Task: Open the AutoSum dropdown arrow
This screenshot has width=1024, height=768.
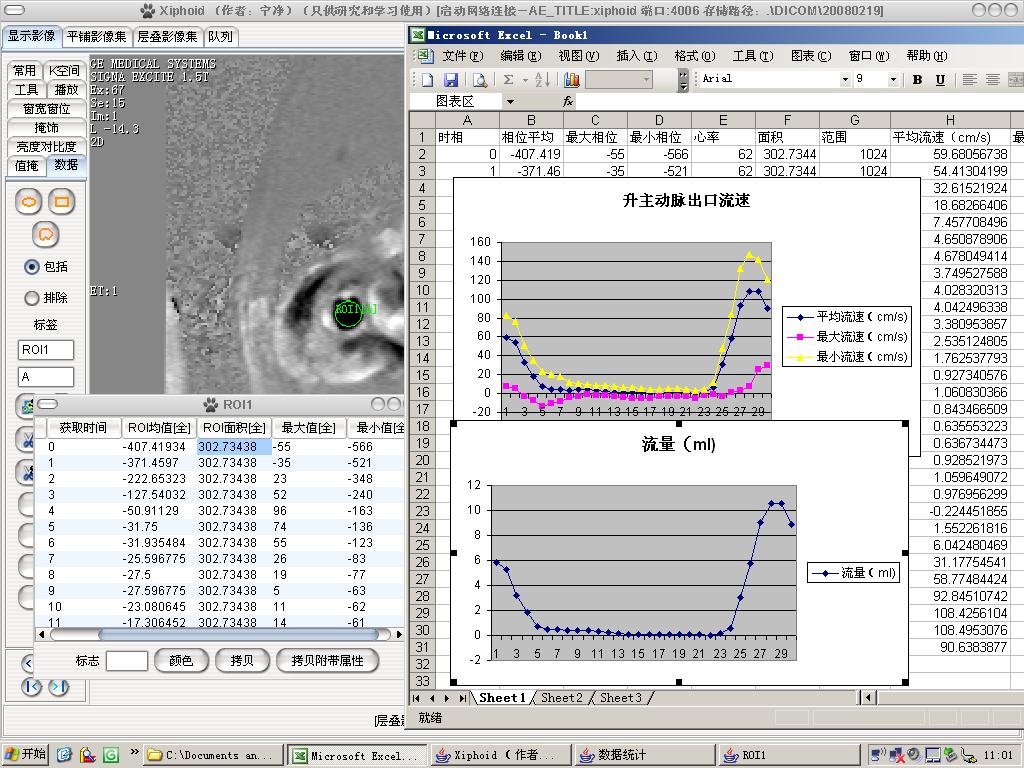Action: (524, 80)
